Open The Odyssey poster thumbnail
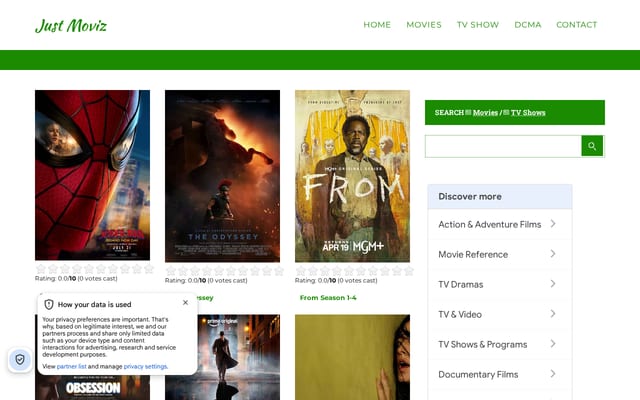Image resolution: width=640 pixels, height=400 pixels. tap(222, 176)
